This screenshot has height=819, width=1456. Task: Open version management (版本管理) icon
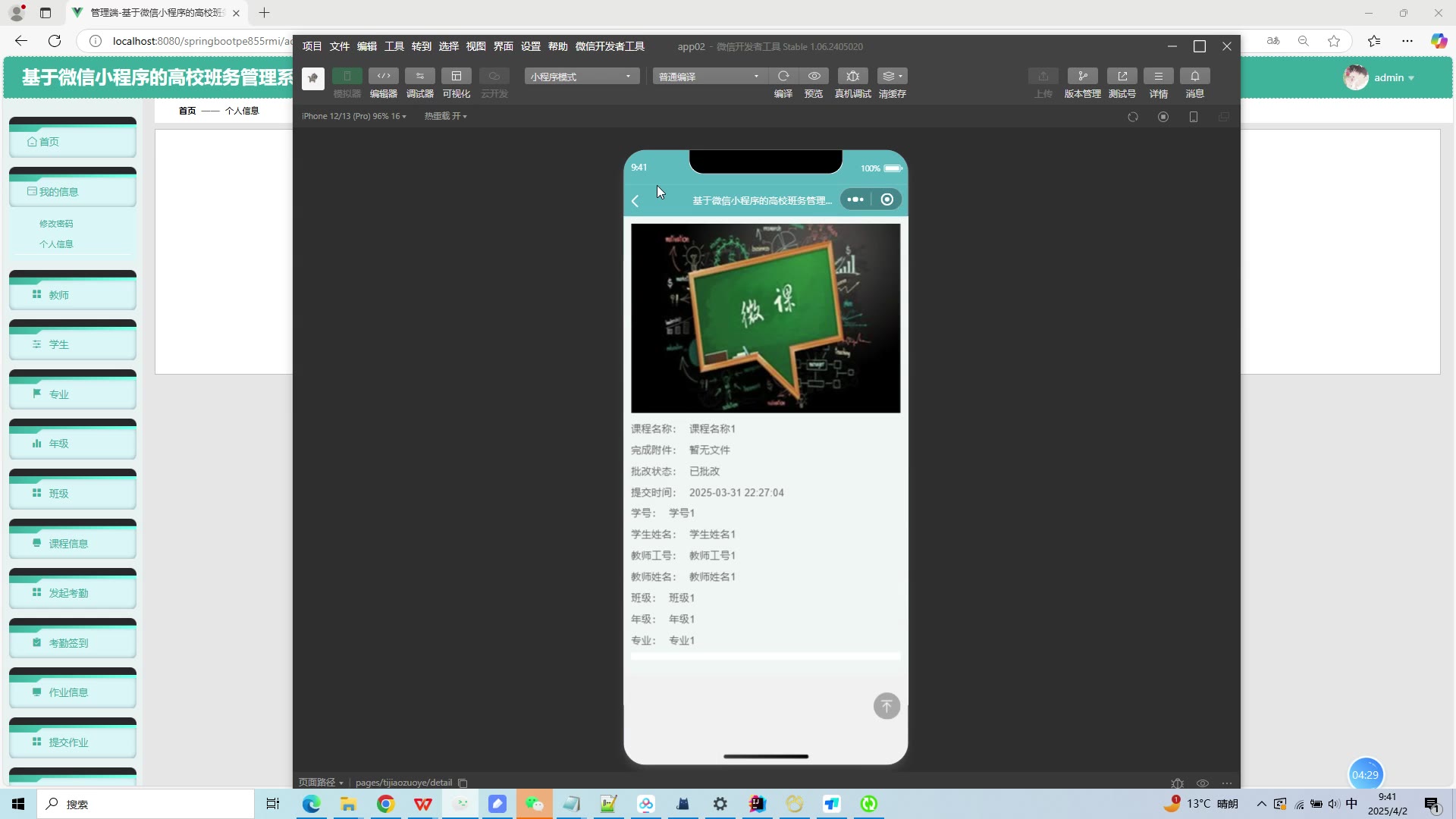point(1082,76)
